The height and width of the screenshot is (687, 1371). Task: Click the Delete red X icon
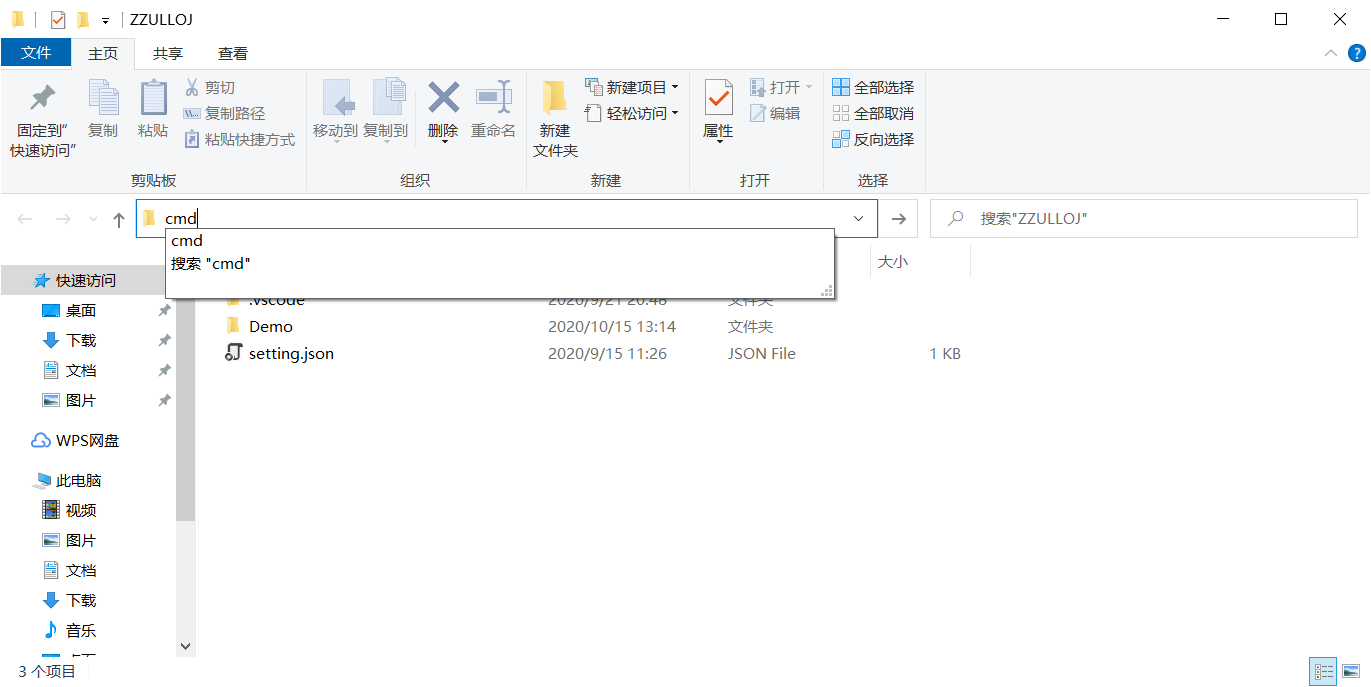443,98
